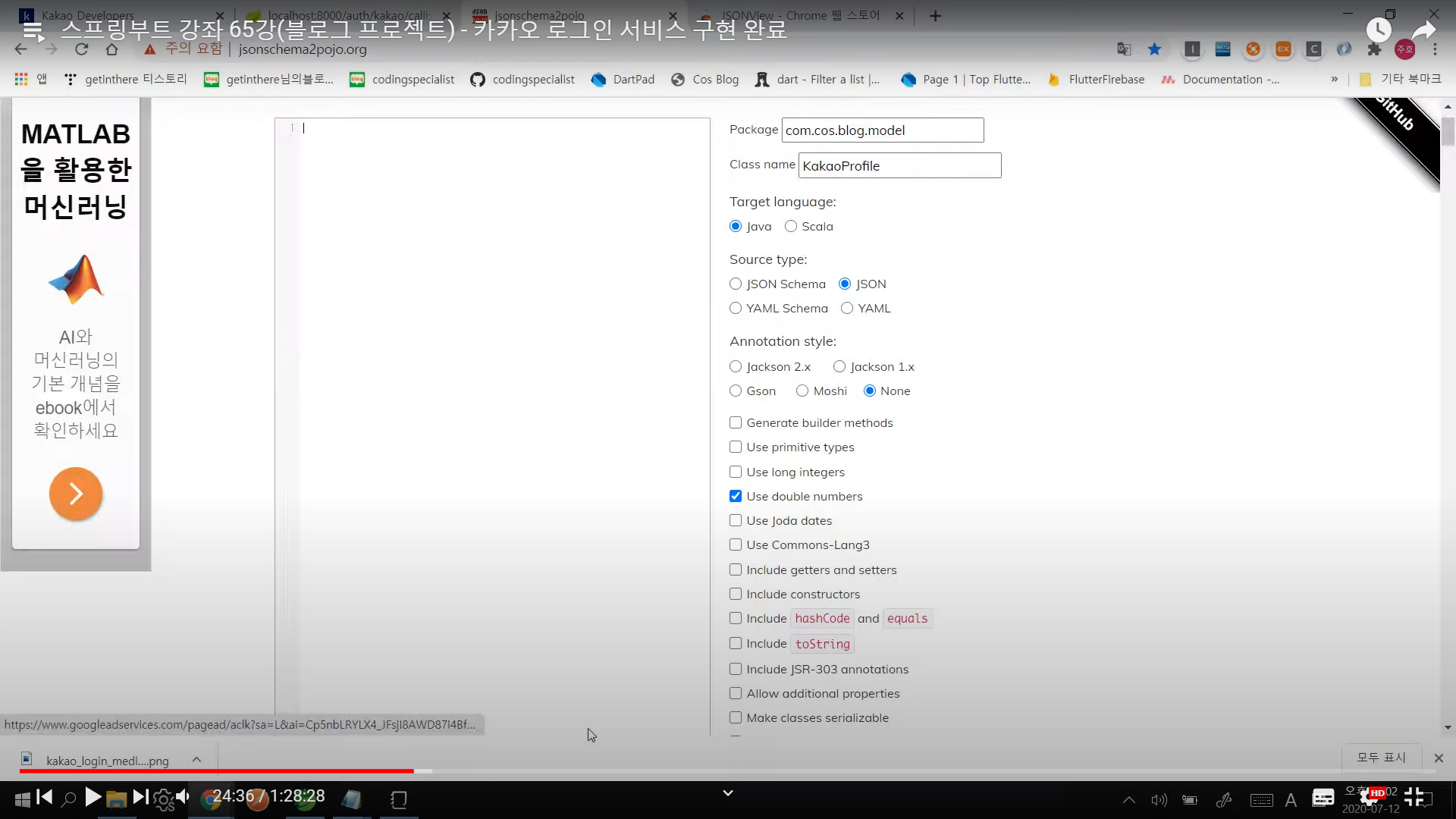Viewport: 1456px width, 819px height.
Task: Select Scala as target language
Action: [791, 226]
